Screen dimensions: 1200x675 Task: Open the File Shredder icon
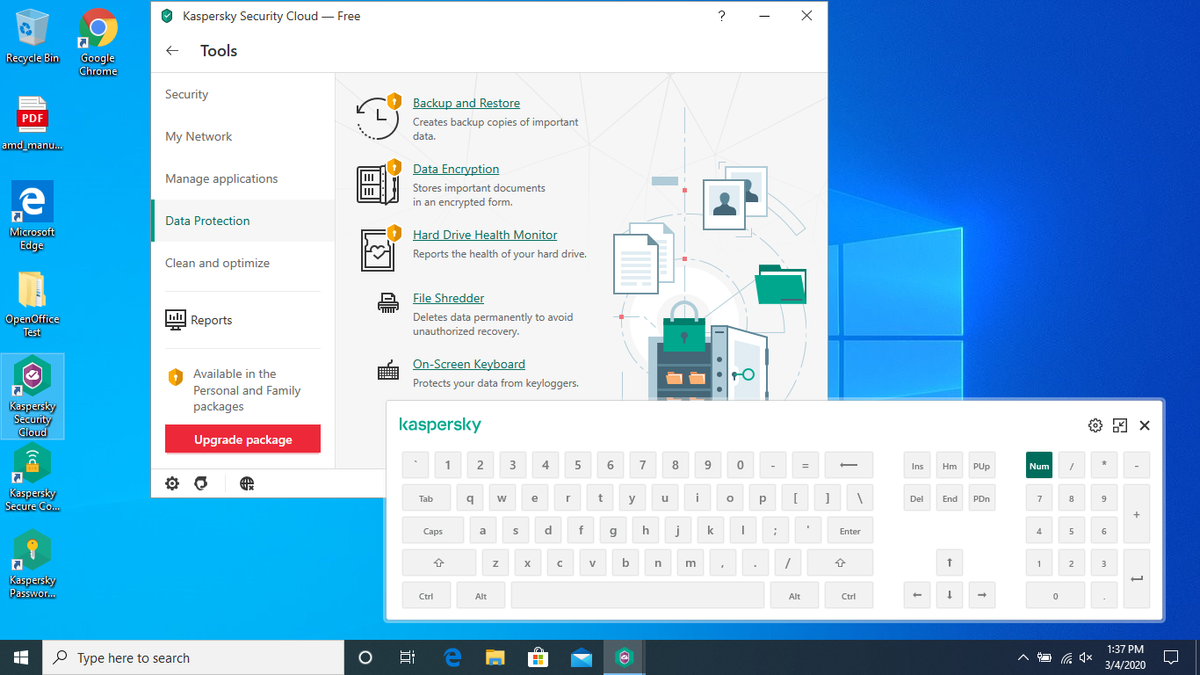(x=388, y=300)
